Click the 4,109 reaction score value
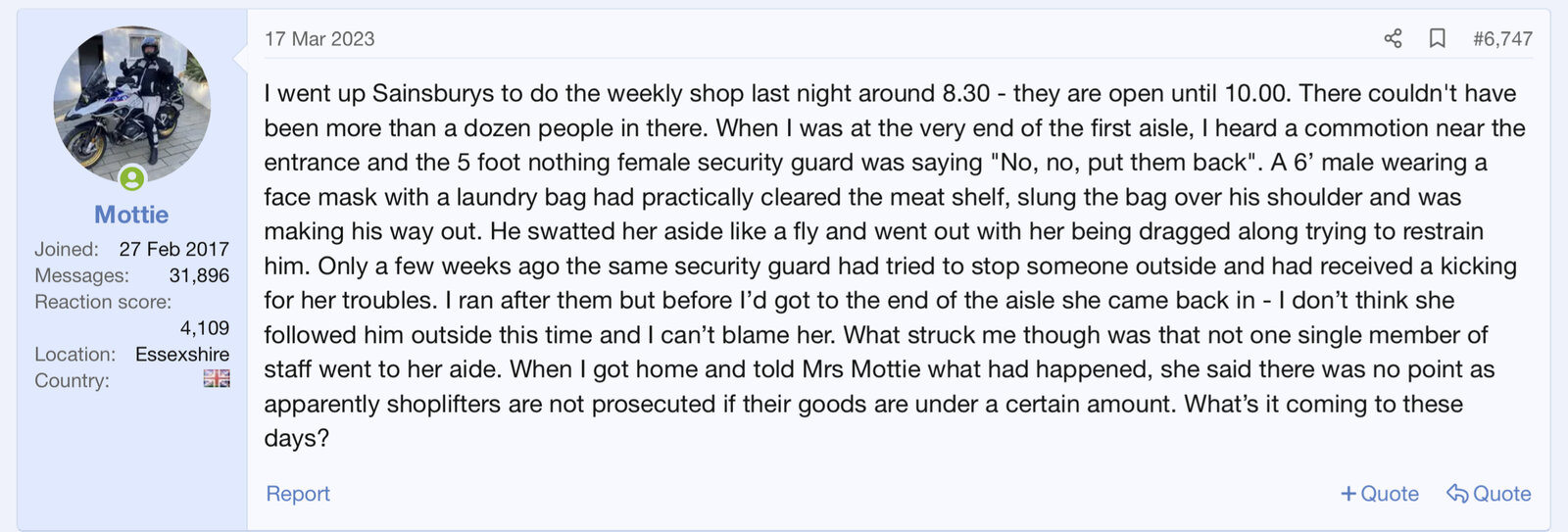This screenshot has height=532, width=1568. click(x=205, y=328)
